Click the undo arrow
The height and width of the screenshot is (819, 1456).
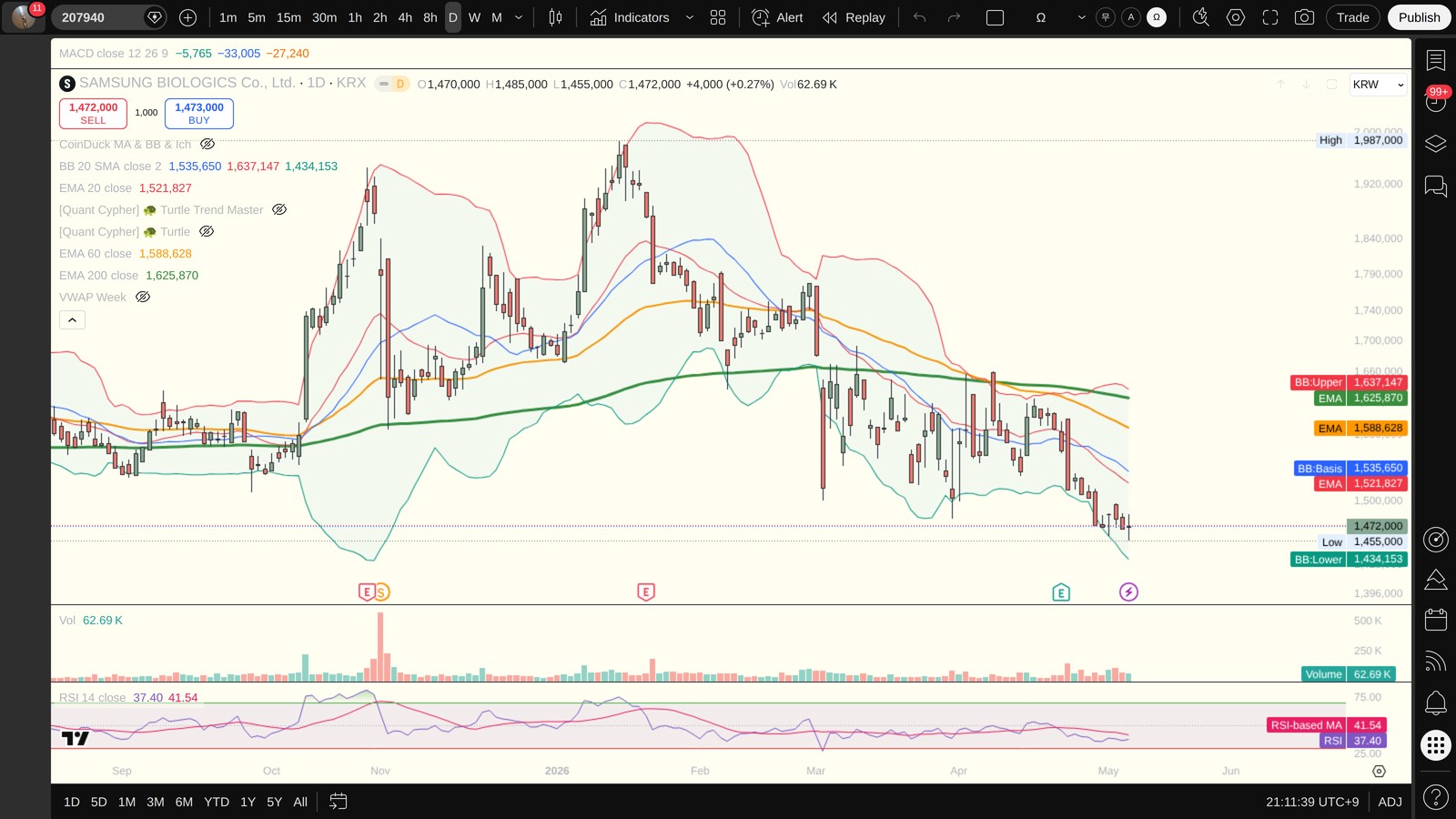[x=919, y=17]
